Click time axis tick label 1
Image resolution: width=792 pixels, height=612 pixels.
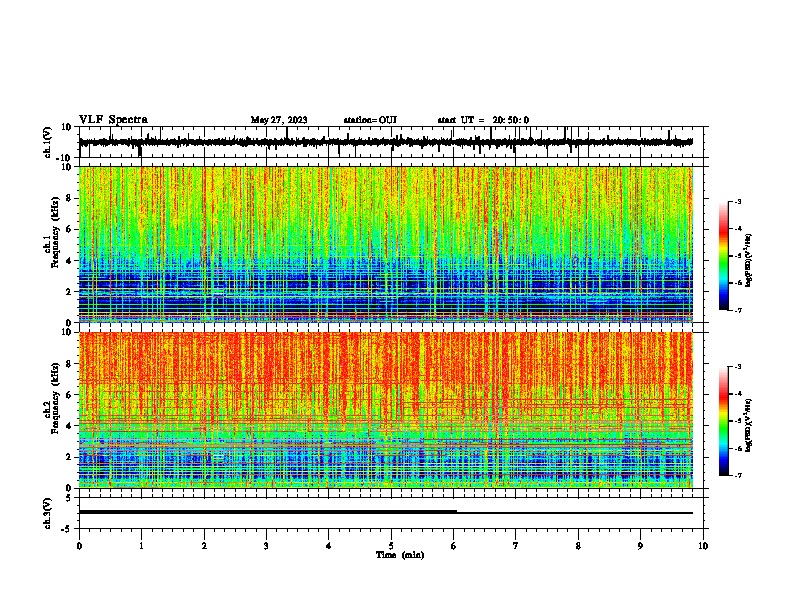click(141, 546)
